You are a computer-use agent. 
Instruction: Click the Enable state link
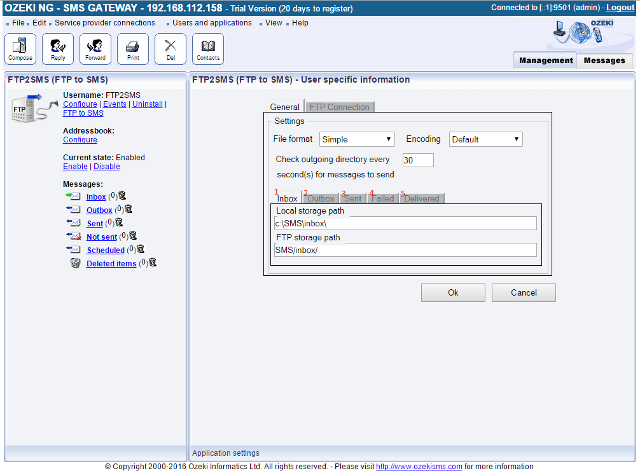75,166
